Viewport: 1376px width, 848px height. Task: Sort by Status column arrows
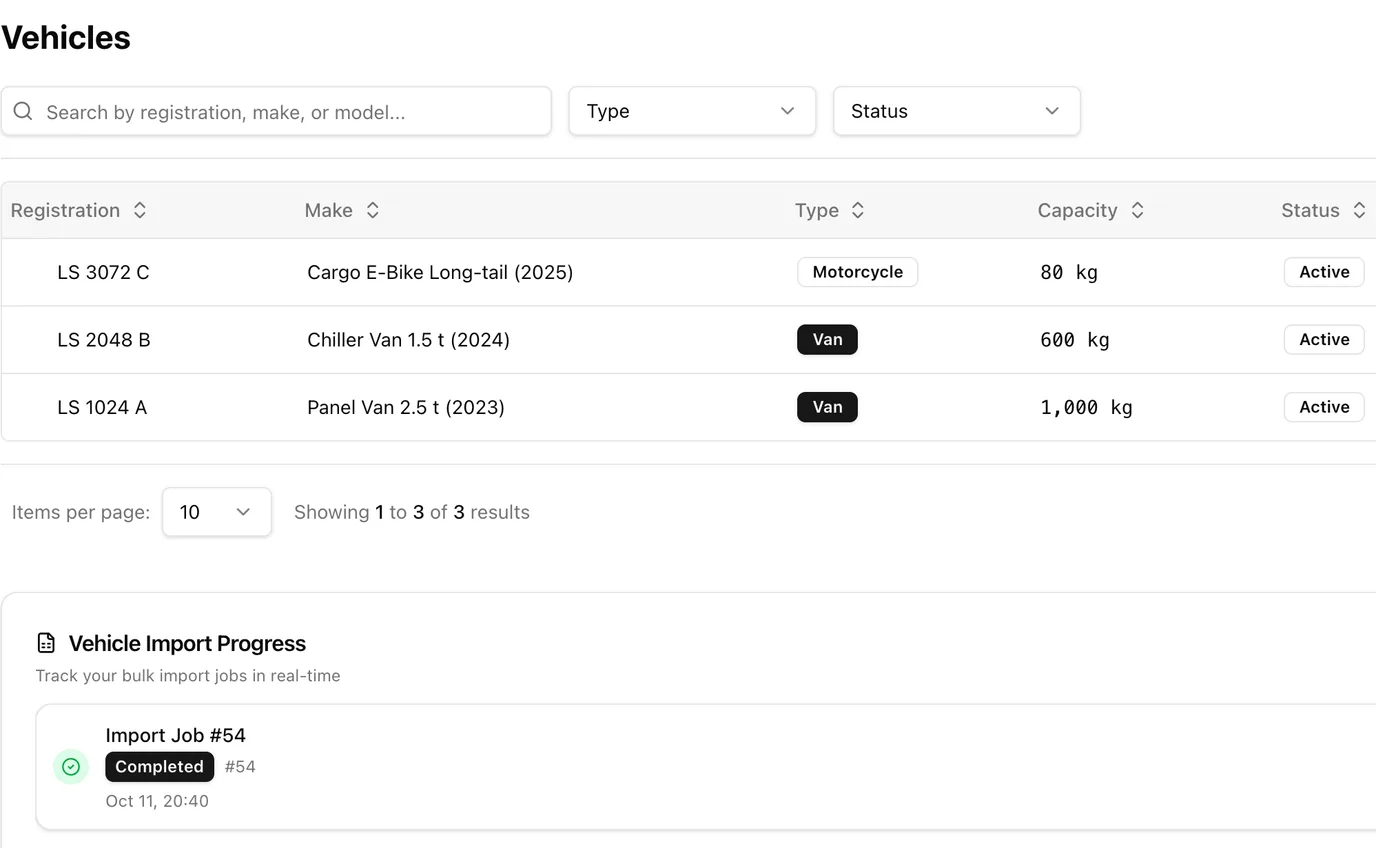[x=1359, y=210]
